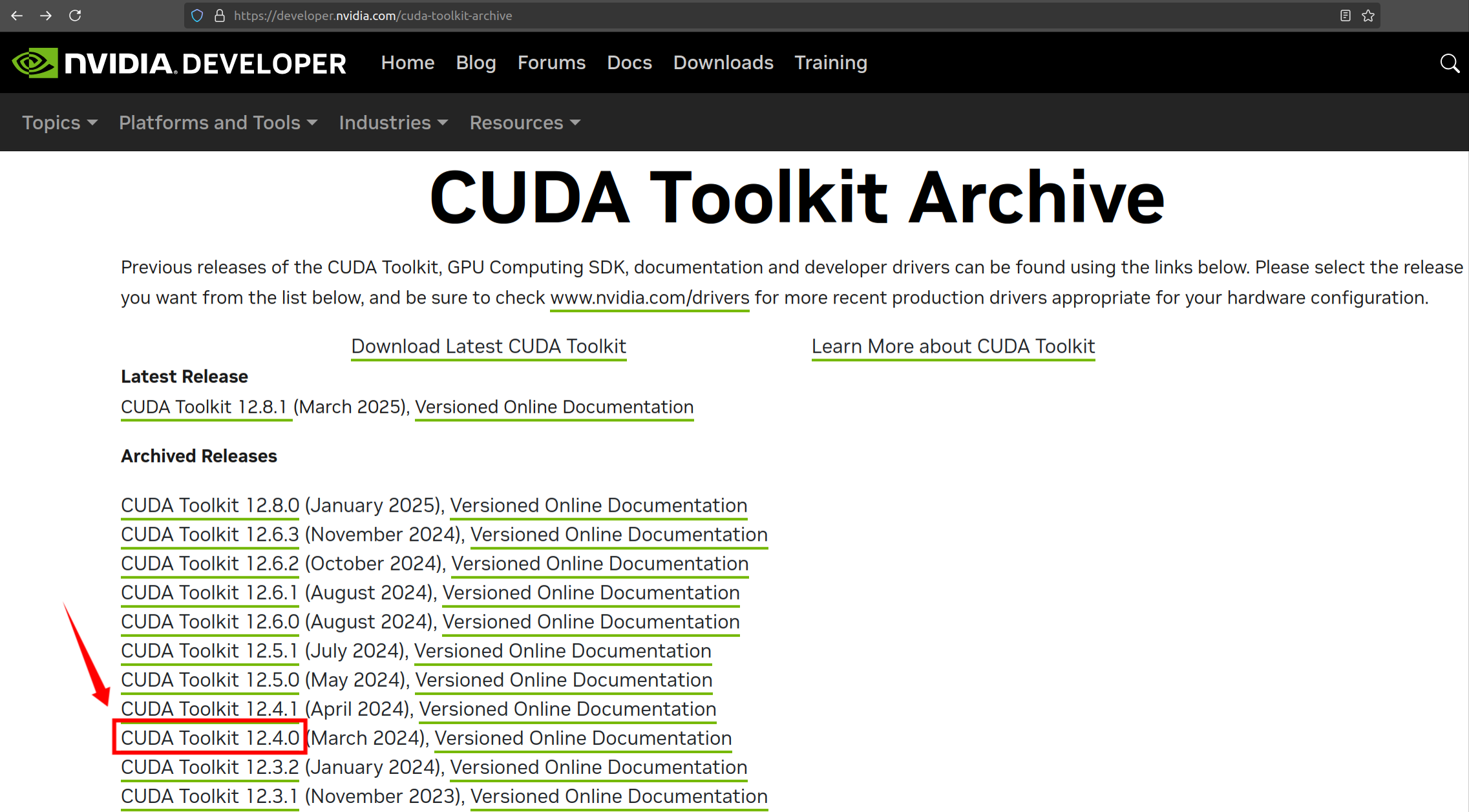Open Versioned Online Documentation for 12.6.3
The image size is (1469, 812).
(x=618, y=534)
